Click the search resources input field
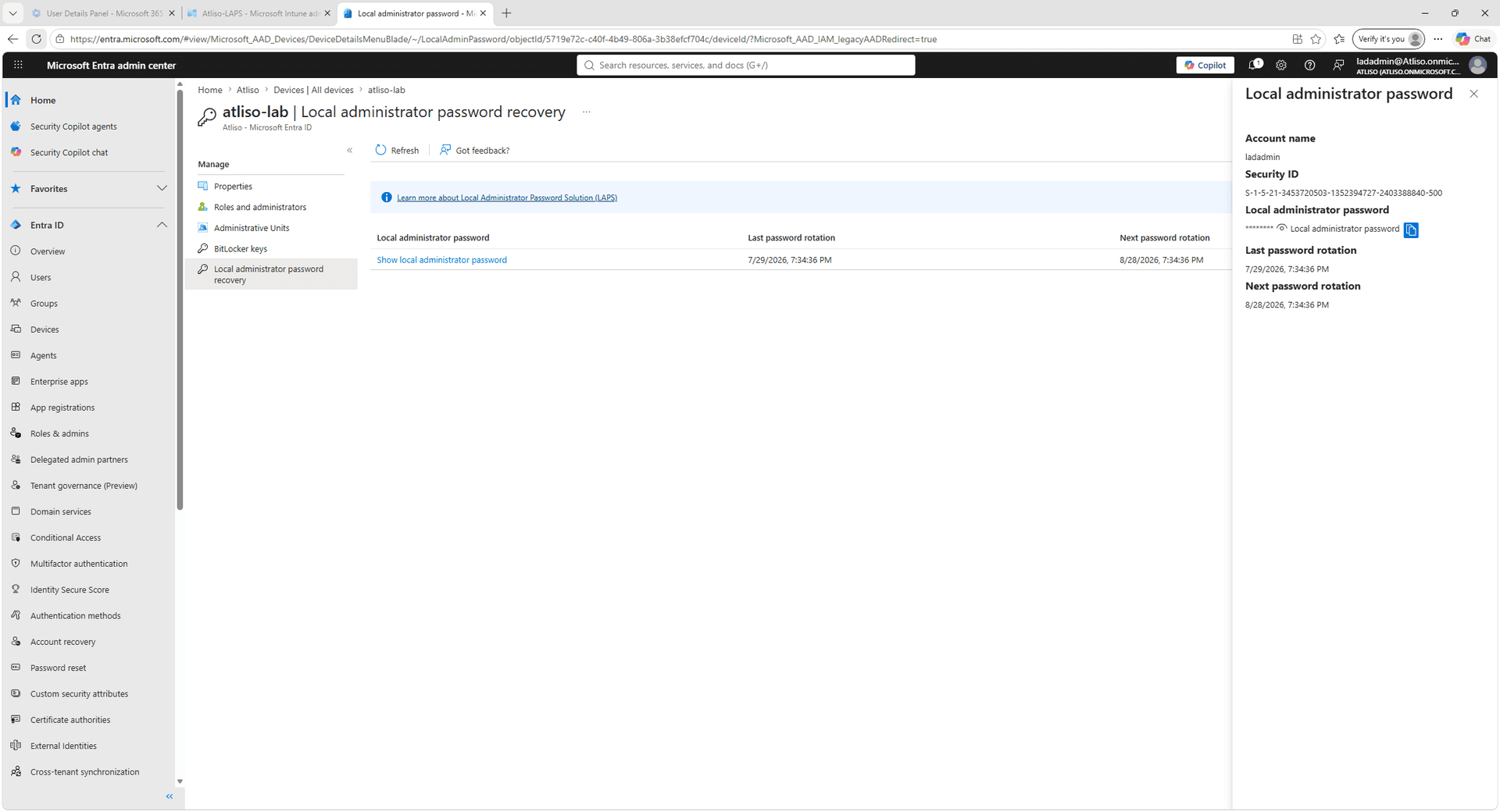This screenshot has height=812, width=1500. [746, 66]
